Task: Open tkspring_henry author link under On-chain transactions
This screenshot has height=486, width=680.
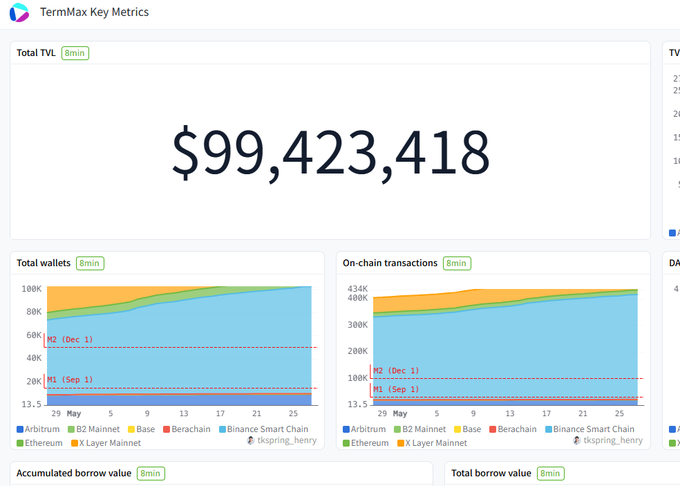Action: tap(613, 440)
